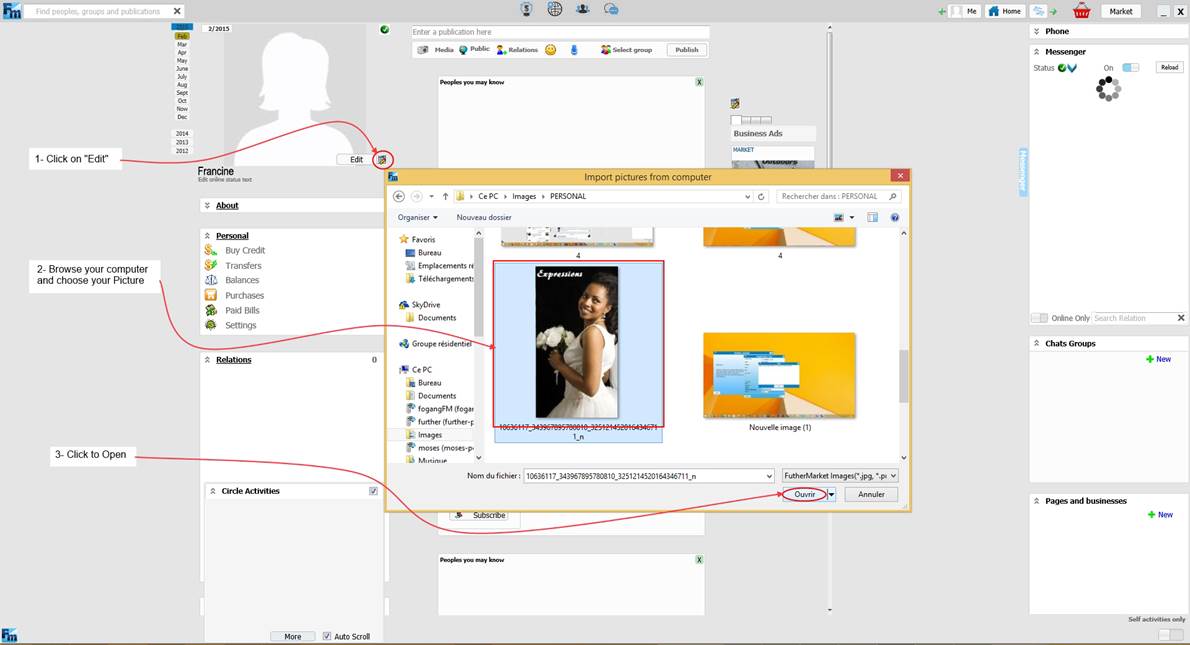Click the blue arrows icon beside Home
1190x645 pixels.
point(1038,11)
